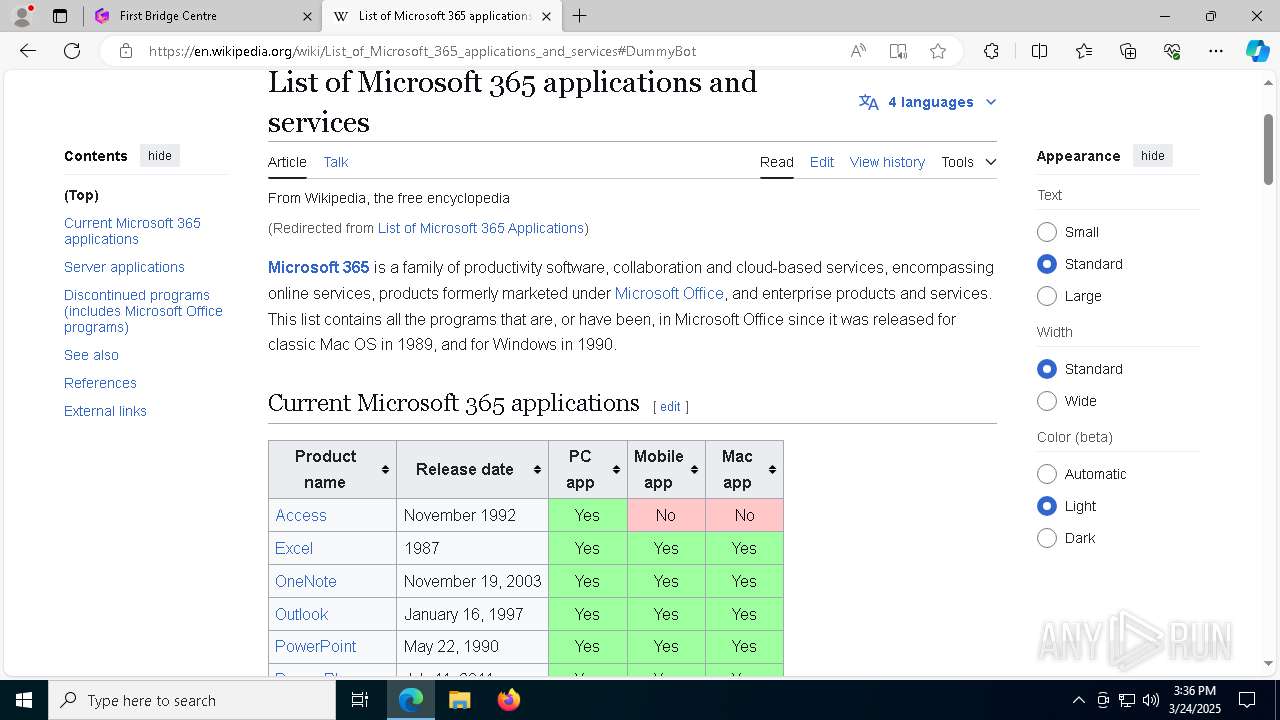Open the Collections icon

pos(1128,51)
